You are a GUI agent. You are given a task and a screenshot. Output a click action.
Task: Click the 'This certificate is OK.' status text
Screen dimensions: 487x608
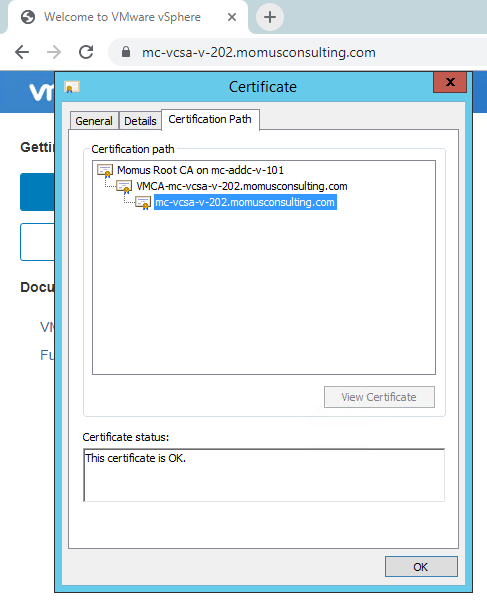point(135,458)
